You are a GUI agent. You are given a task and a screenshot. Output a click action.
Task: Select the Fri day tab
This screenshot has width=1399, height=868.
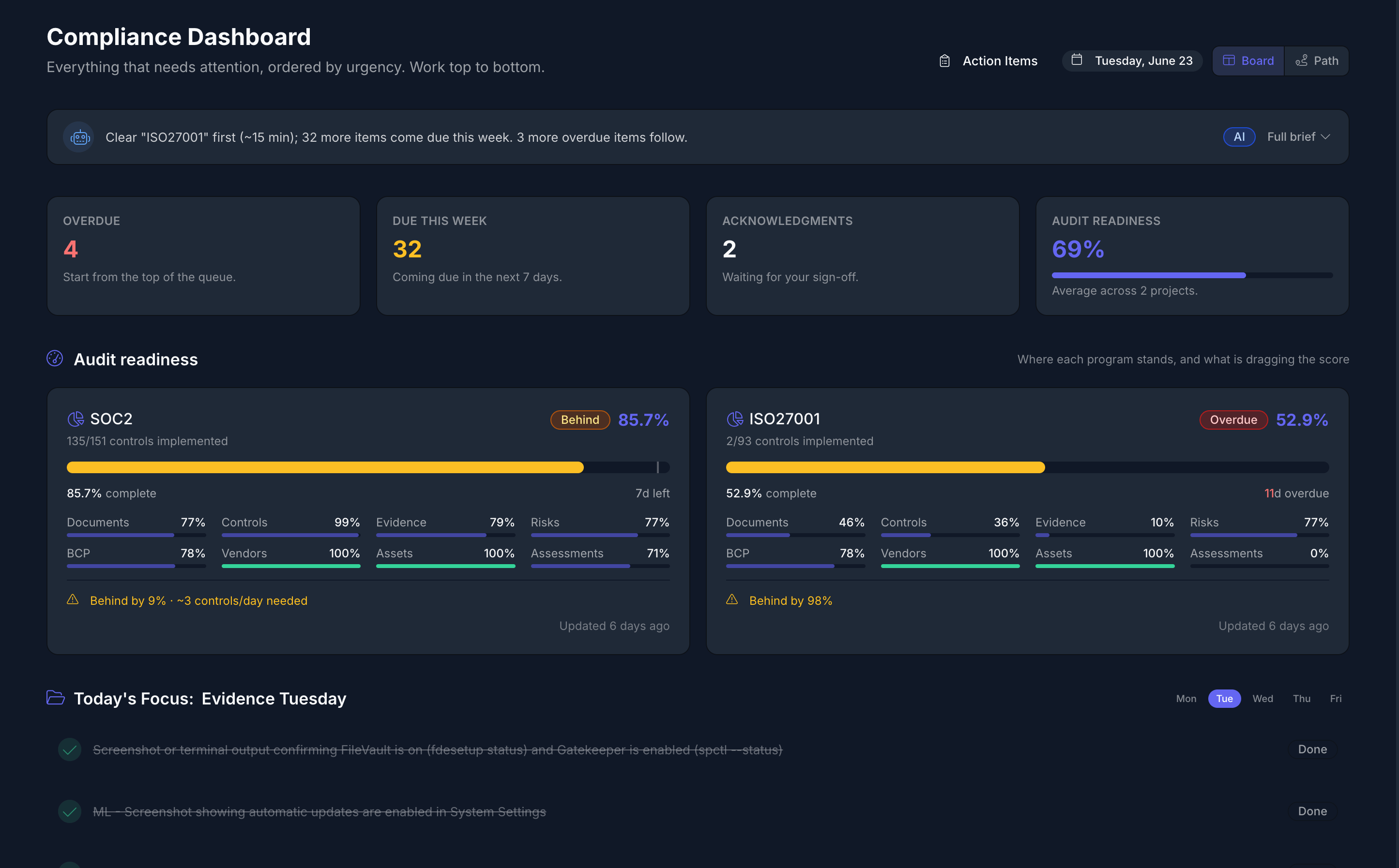[x=1336, y=699]
